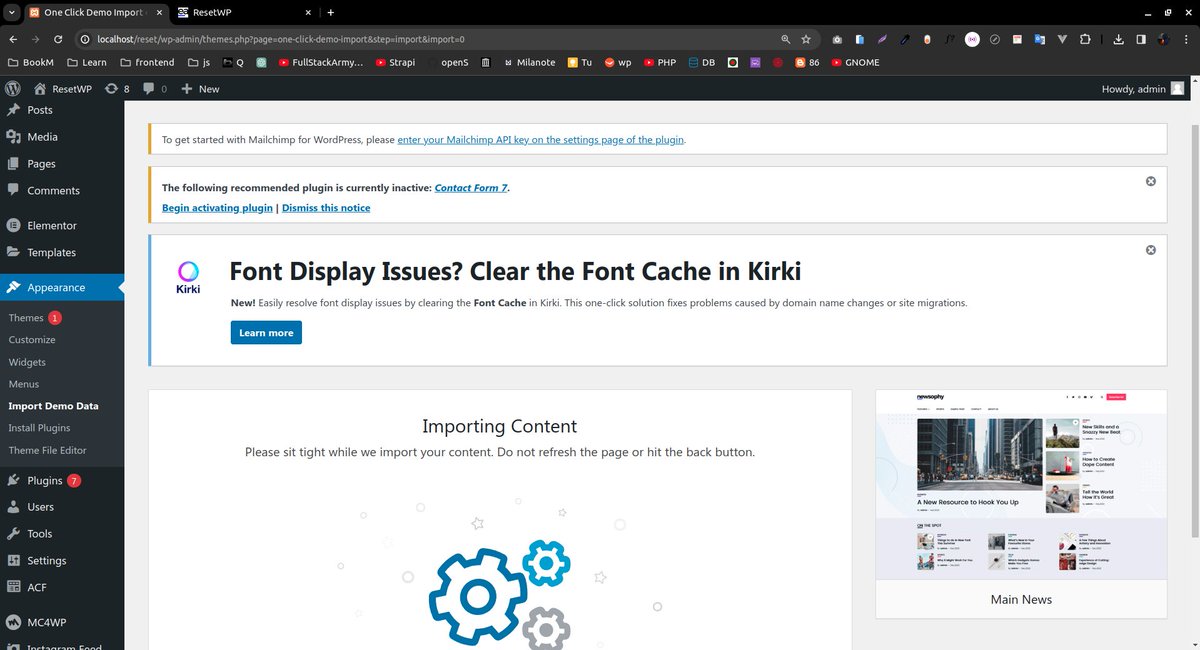Open the js bookmarks folder
Image resolution: width=1200 pixels, height=650 pixels.
(x=199, y=62)
